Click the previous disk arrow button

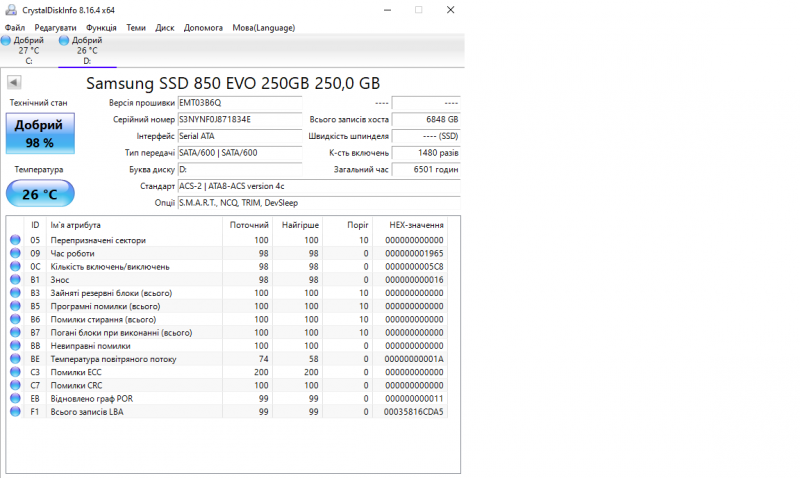click(x=14, y=83)
